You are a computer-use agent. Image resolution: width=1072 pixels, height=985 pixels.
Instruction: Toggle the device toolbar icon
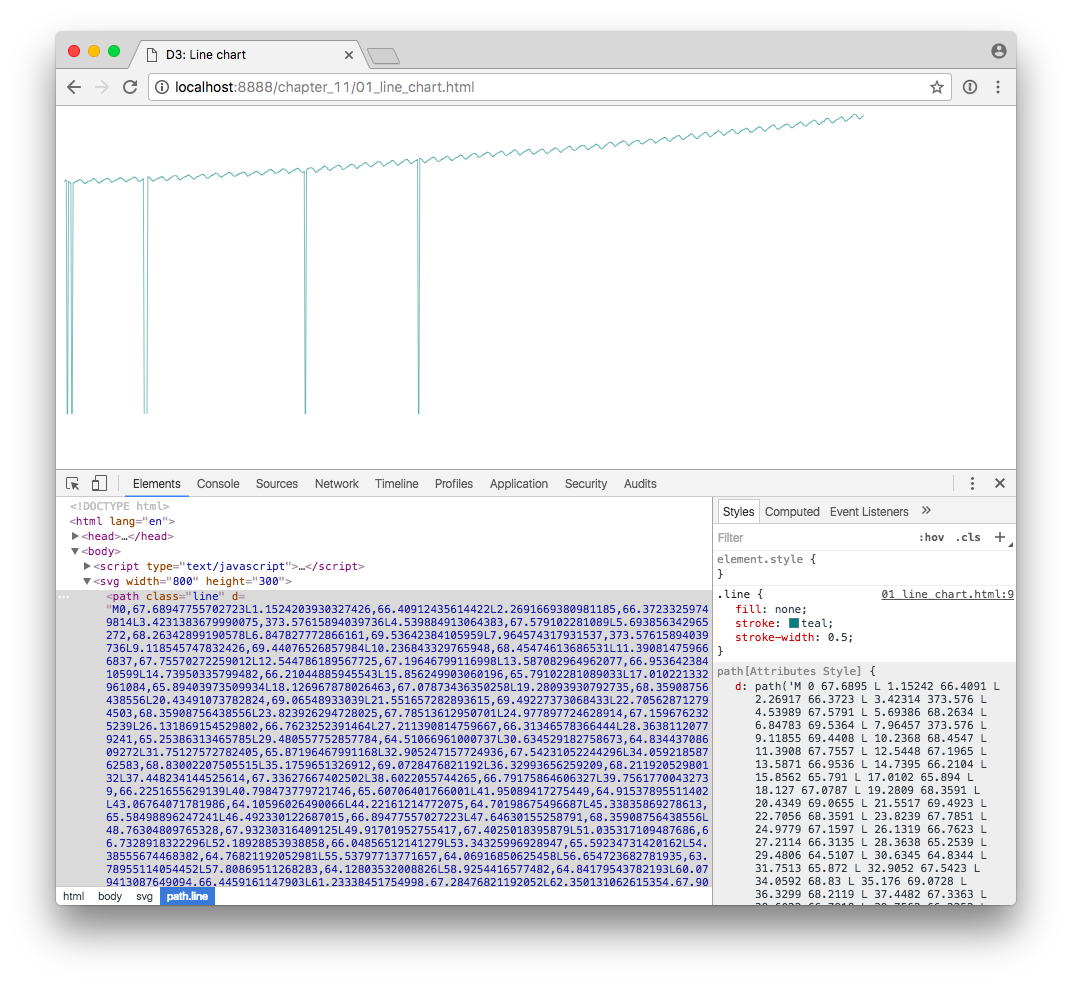pyautogui.click(x=99, y=484)
